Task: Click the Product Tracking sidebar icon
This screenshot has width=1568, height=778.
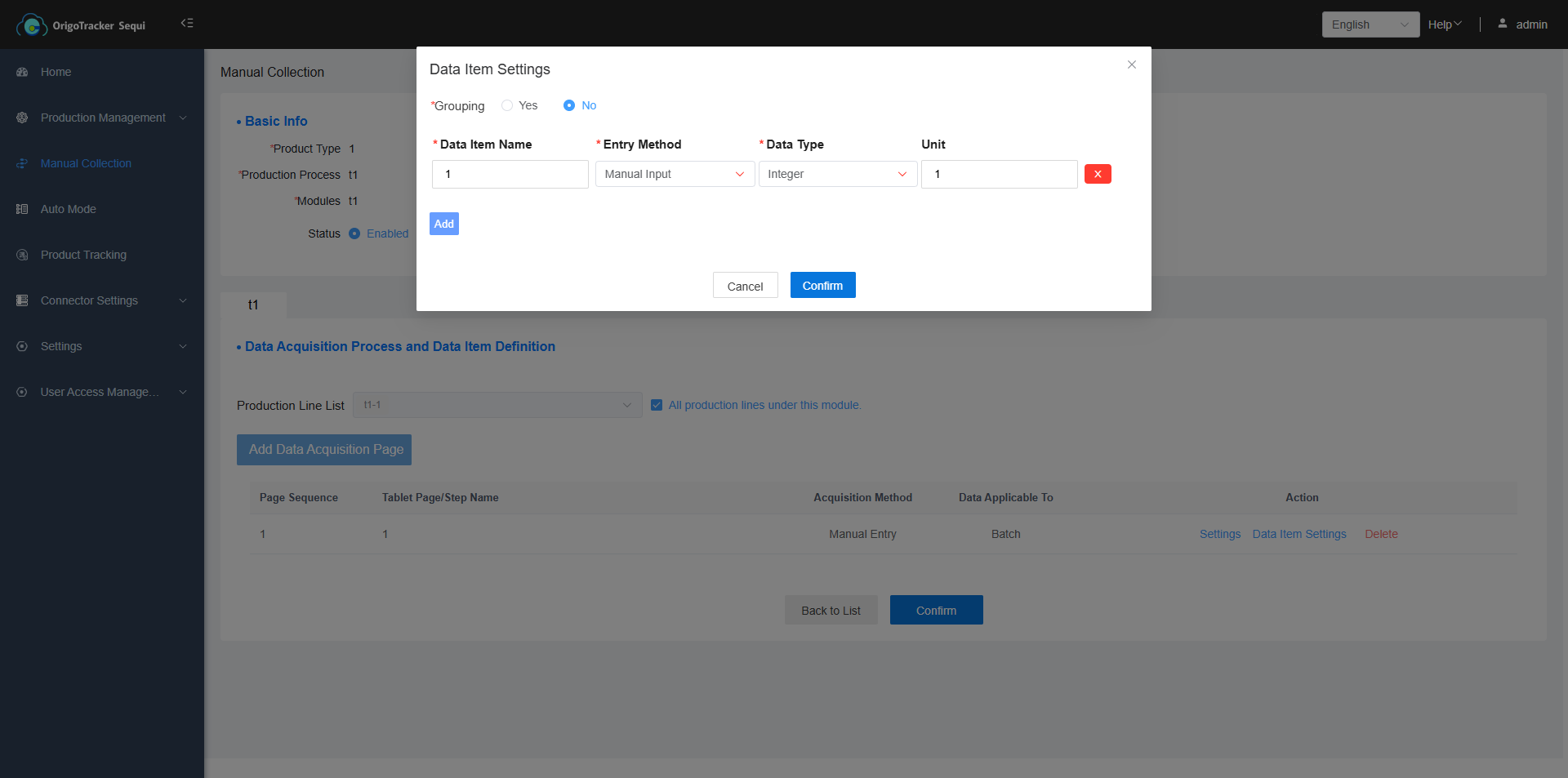Action: pyautogui.click(x=22, y=256)
